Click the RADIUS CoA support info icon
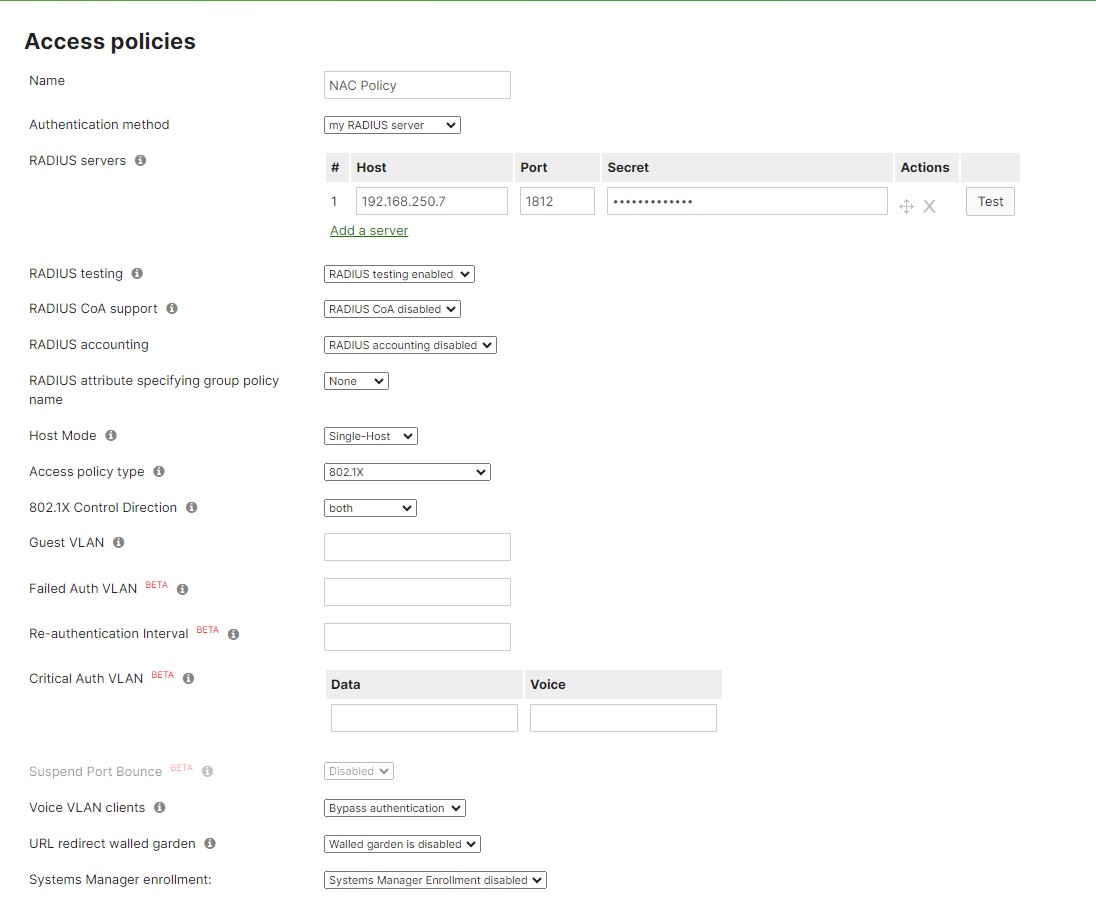Image resolution: width=1096 pixels, height=897 pixels. point(170,308)
